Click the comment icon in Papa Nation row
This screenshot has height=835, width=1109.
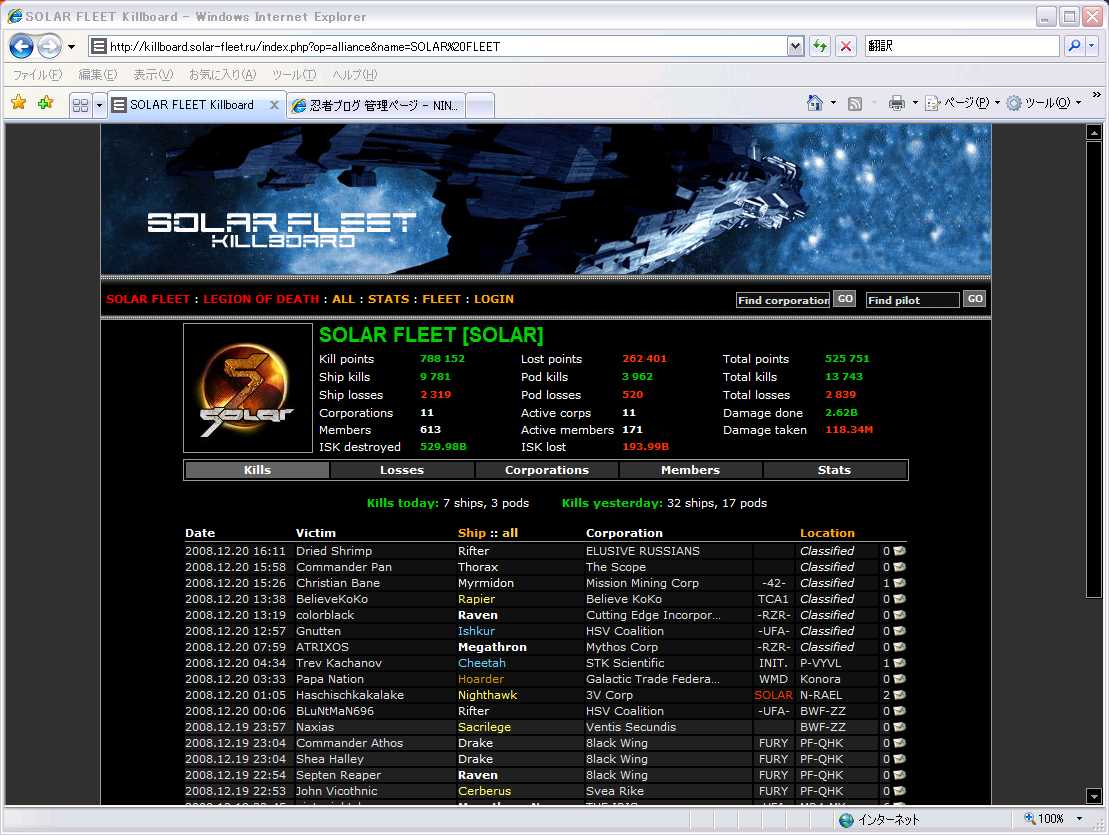(900, 679)
